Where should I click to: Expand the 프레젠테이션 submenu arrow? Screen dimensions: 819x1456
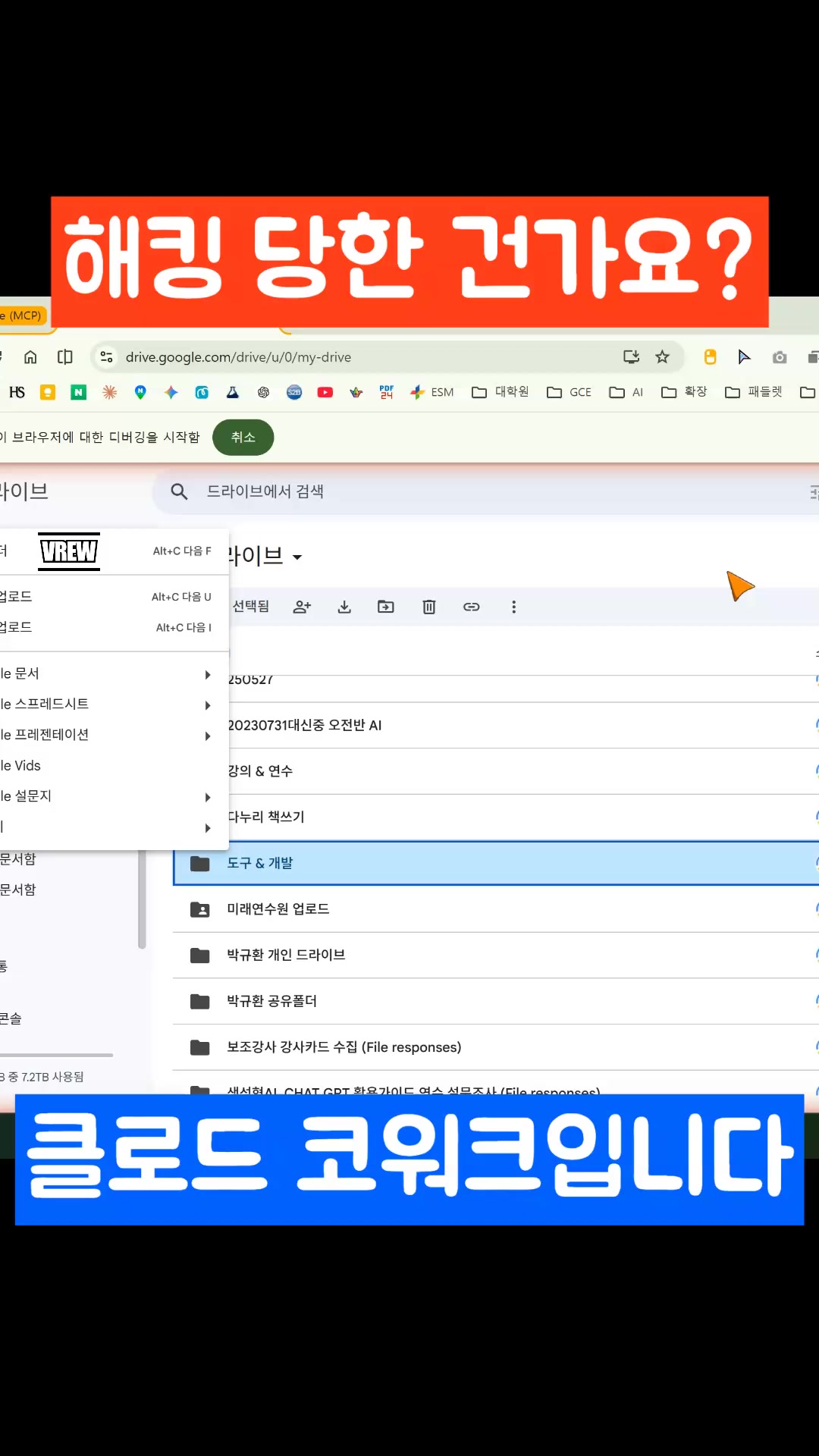(x=208, y=736)
